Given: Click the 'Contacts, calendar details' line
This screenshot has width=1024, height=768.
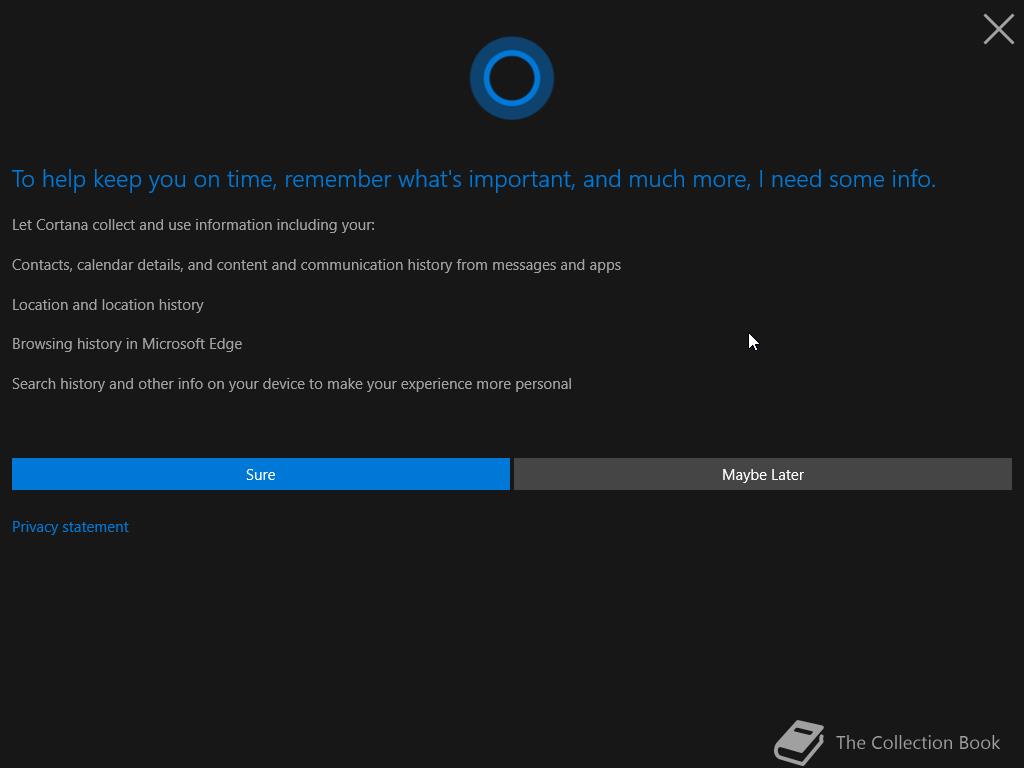Looking at the screenshot, I should point(316,265).
